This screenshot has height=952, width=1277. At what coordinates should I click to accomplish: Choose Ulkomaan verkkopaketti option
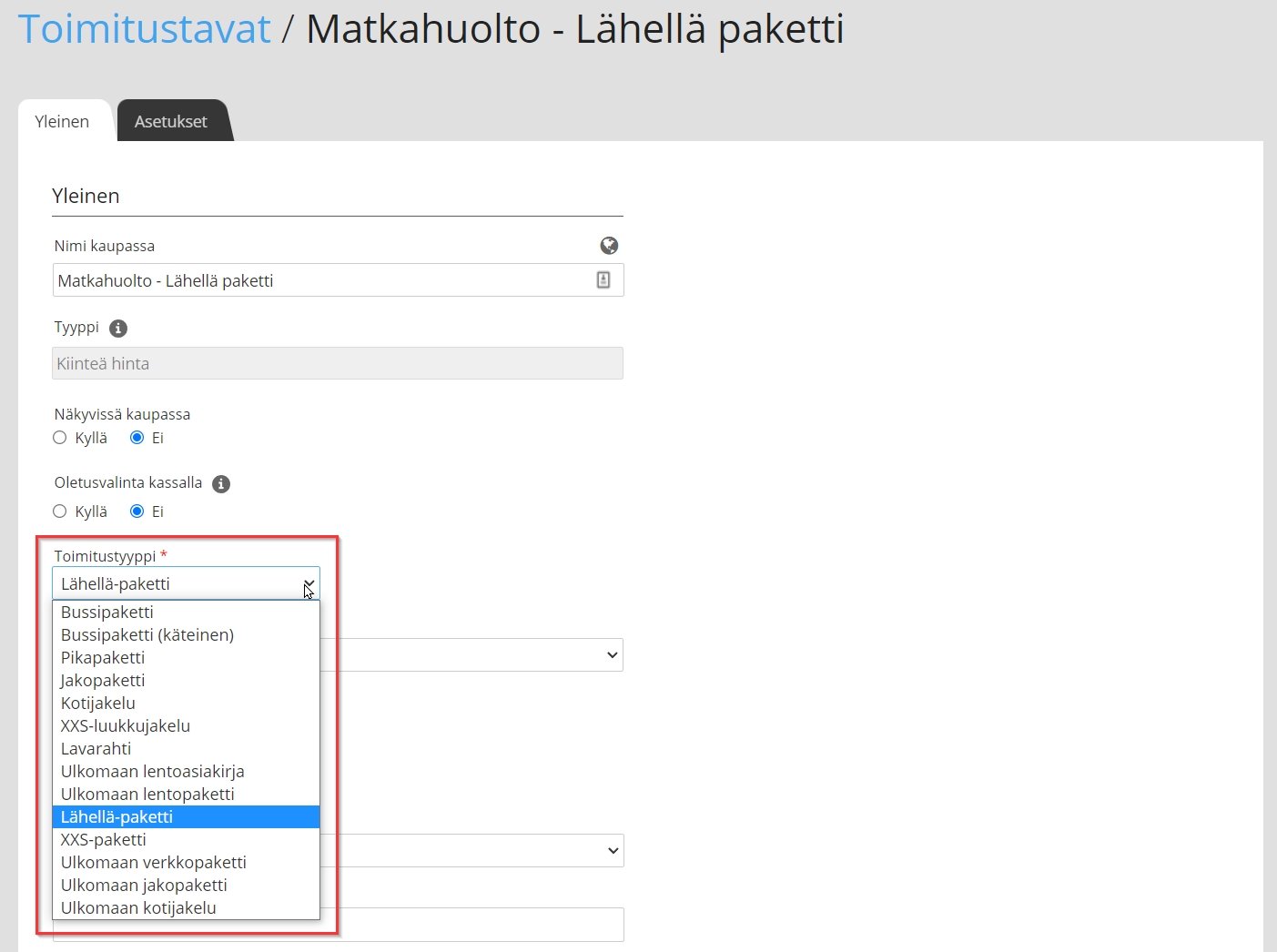click(x=186, y=863)
